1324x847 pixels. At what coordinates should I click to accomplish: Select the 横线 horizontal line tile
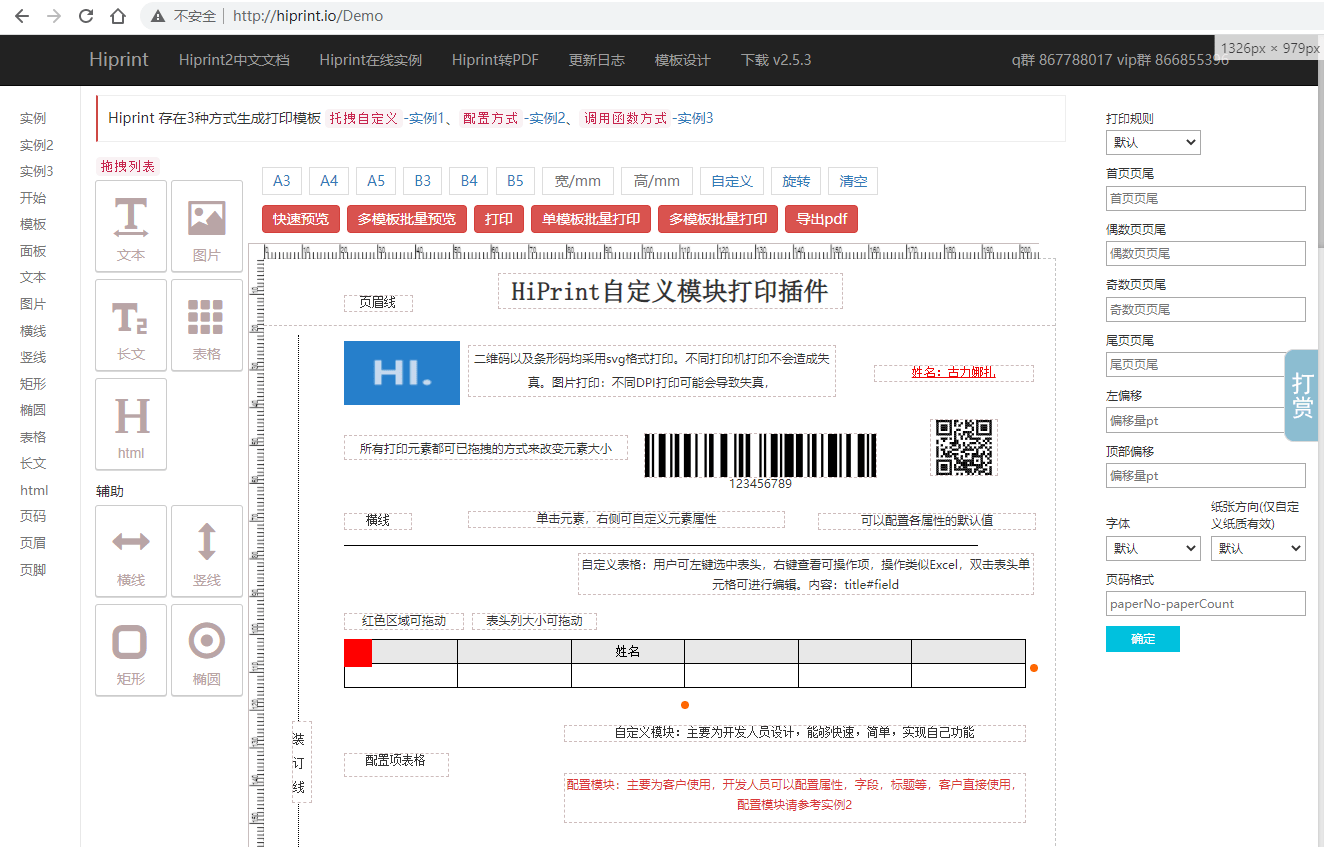coord(131,551)
